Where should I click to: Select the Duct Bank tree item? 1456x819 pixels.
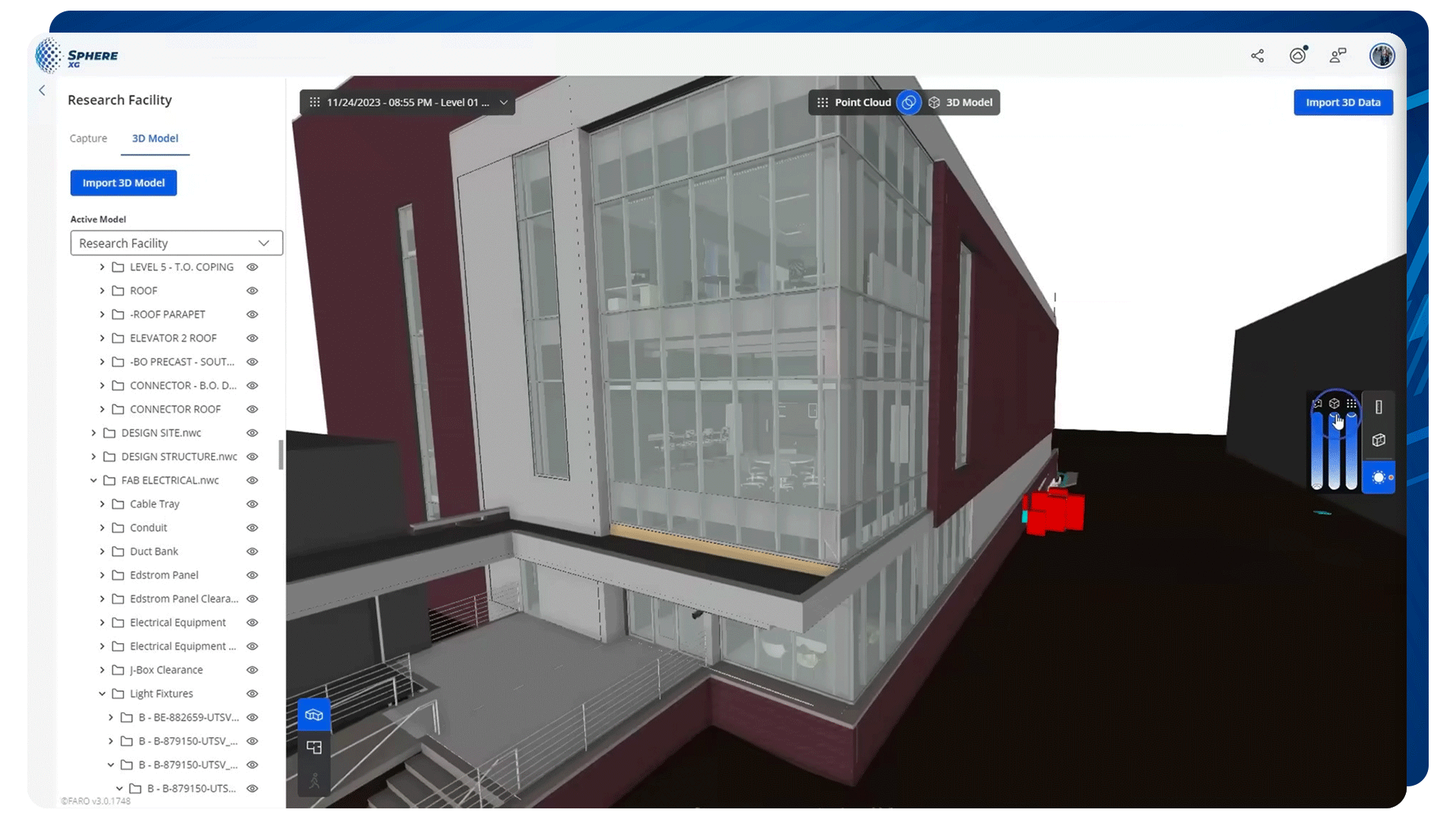pos(154,551)
